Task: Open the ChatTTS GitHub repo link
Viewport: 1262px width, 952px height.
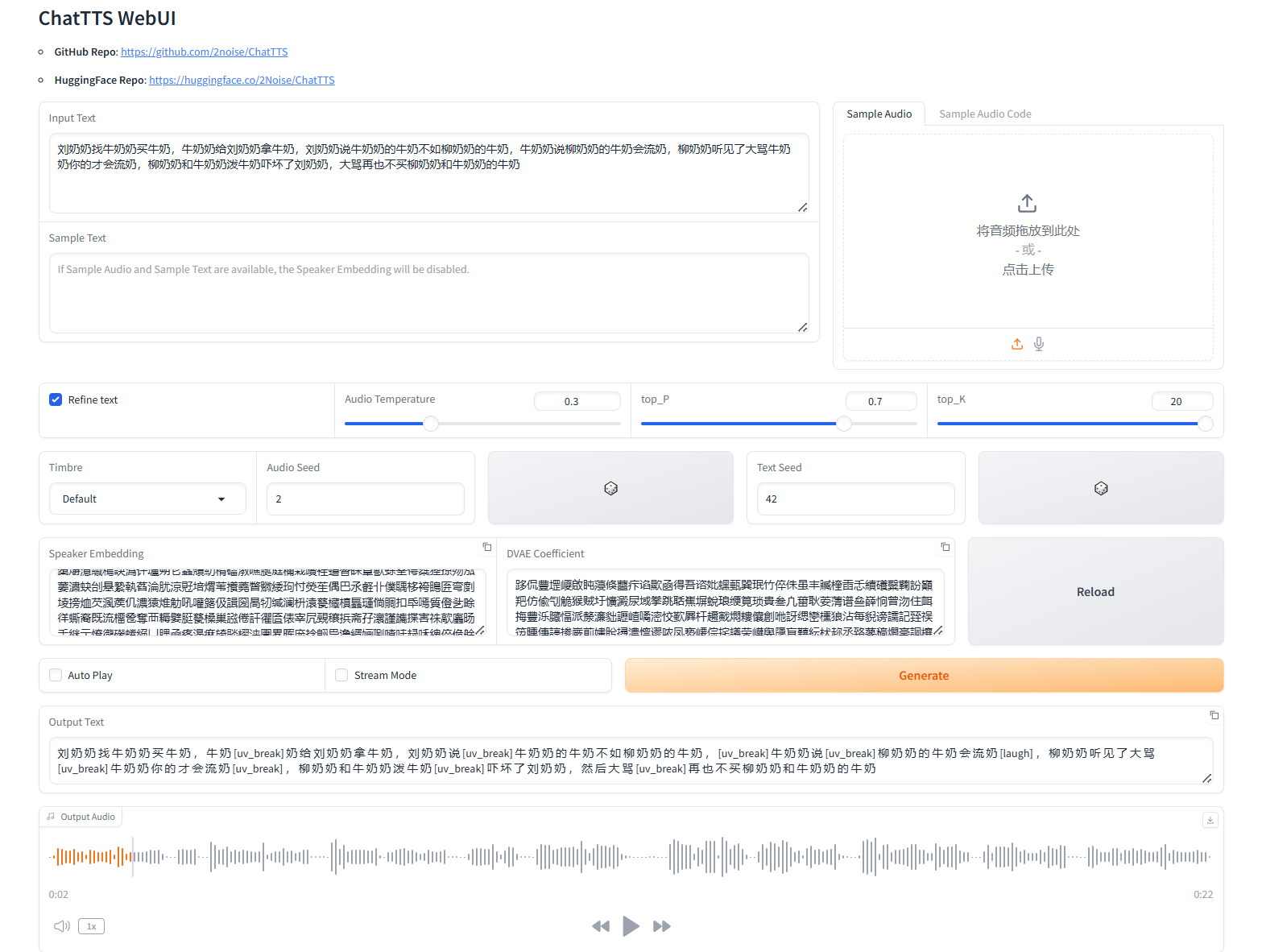Action: coord(204,52)
